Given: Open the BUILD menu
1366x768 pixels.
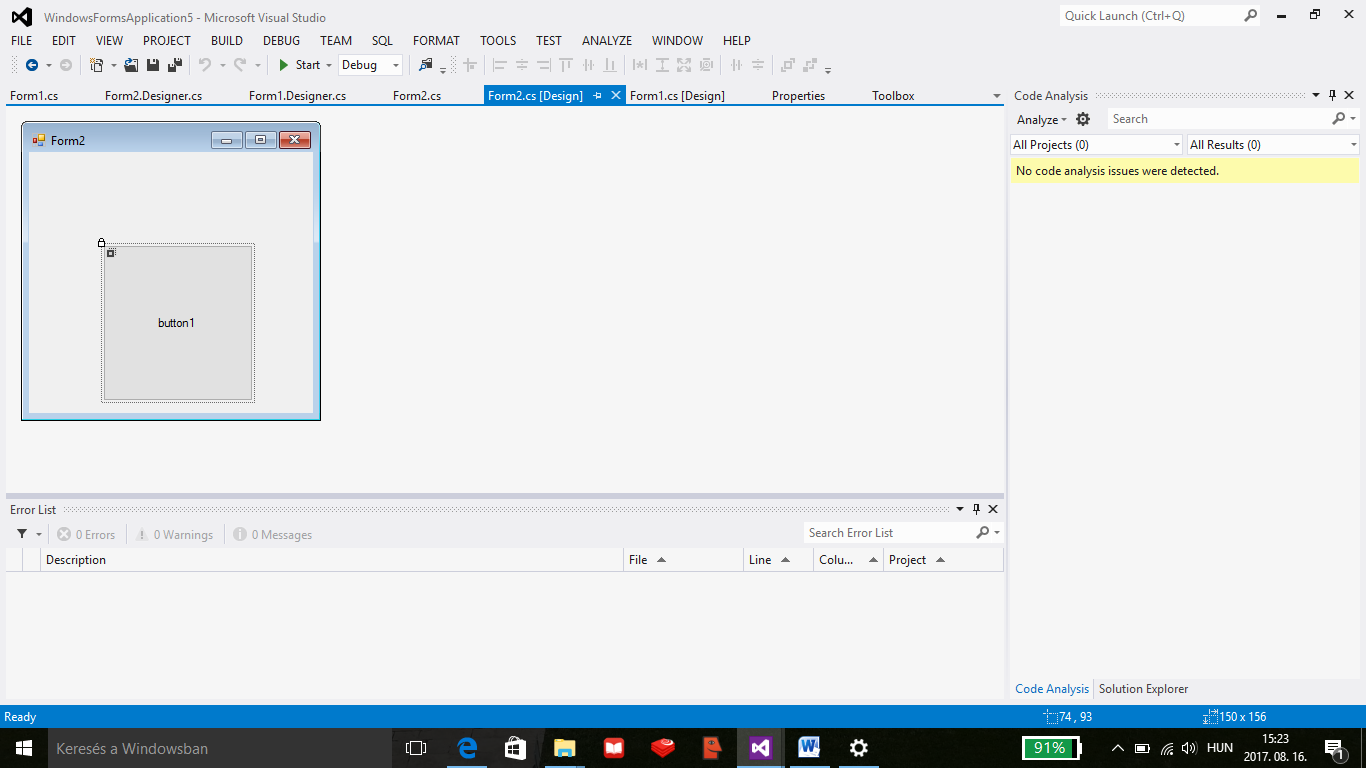Looking at the screenshot, I should [x=227, y=41].
